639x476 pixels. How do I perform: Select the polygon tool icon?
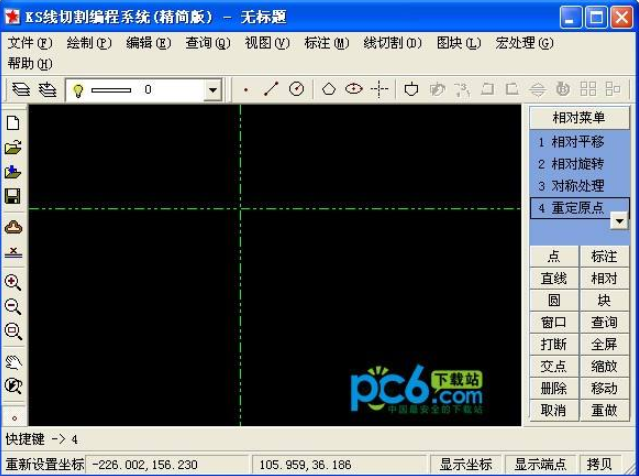329,89
